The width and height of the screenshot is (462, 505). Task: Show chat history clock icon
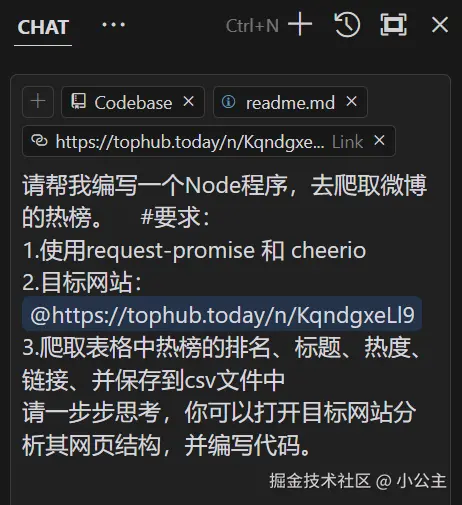point(347,24)
